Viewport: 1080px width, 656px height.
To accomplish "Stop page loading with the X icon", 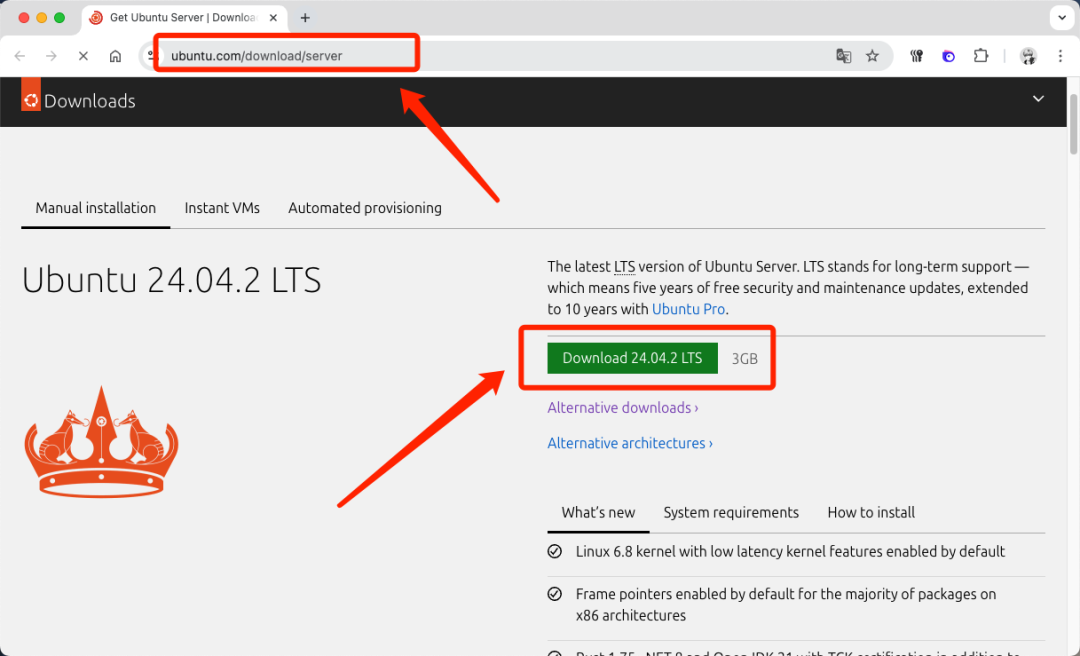I will pos(83,56).
